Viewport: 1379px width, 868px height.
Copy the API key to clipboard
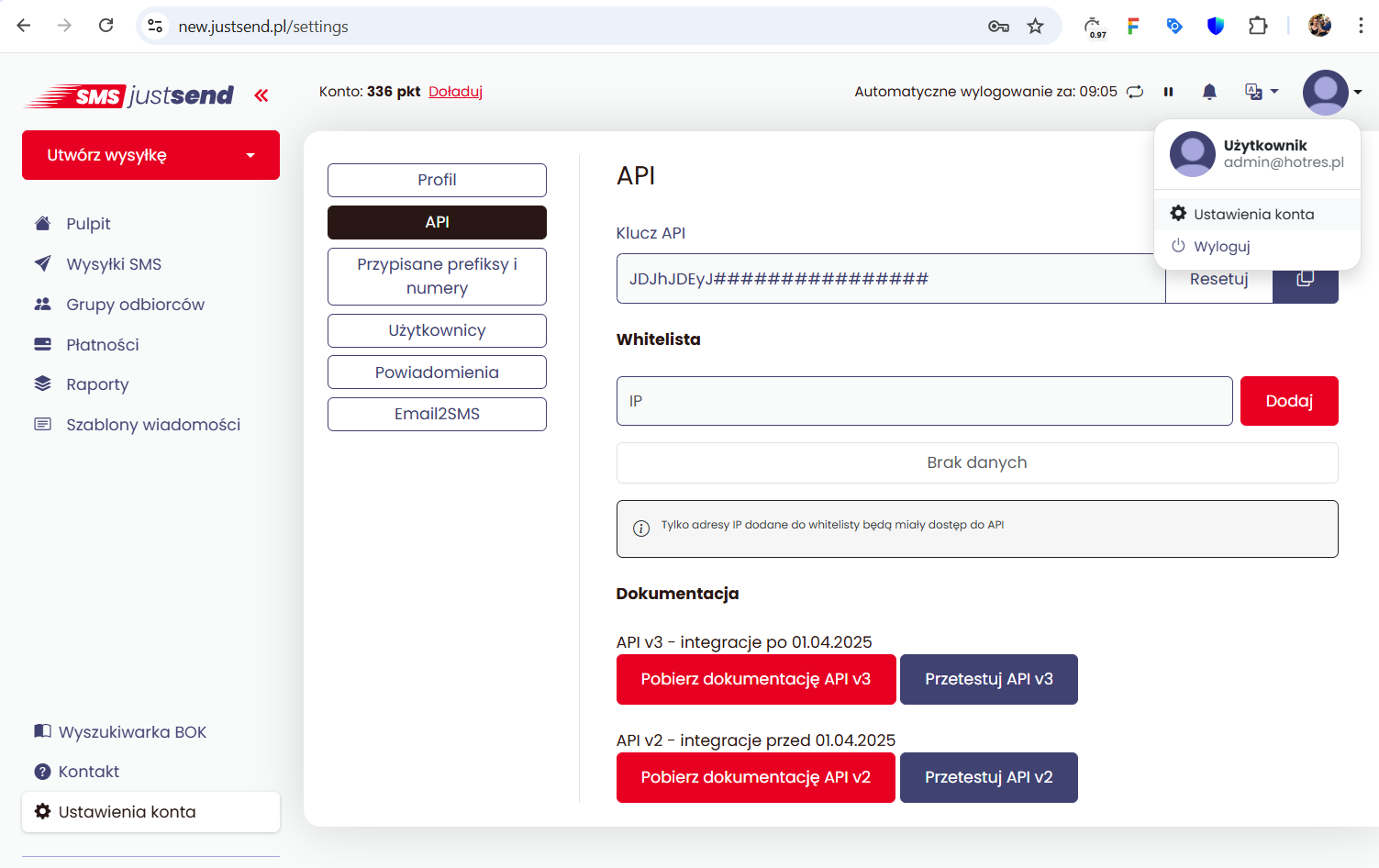click(1305, 279)
